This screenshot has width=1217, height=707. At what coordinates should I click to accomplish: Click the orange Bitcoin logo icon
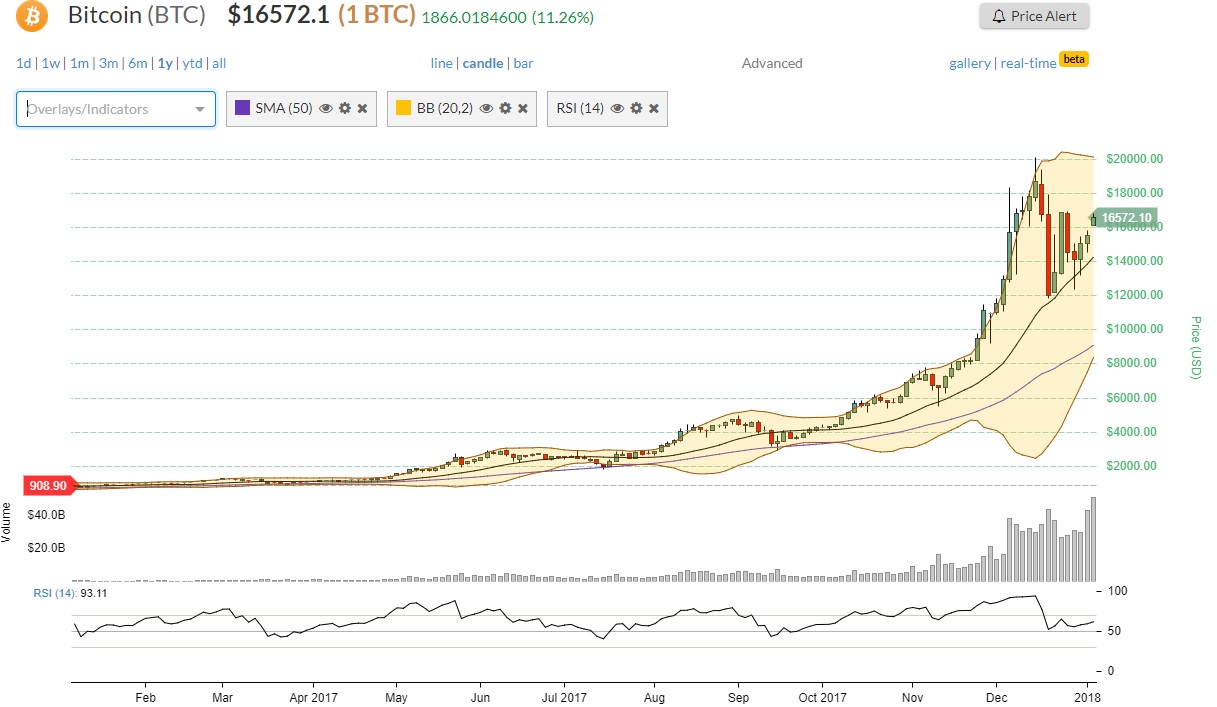point(32,16)
